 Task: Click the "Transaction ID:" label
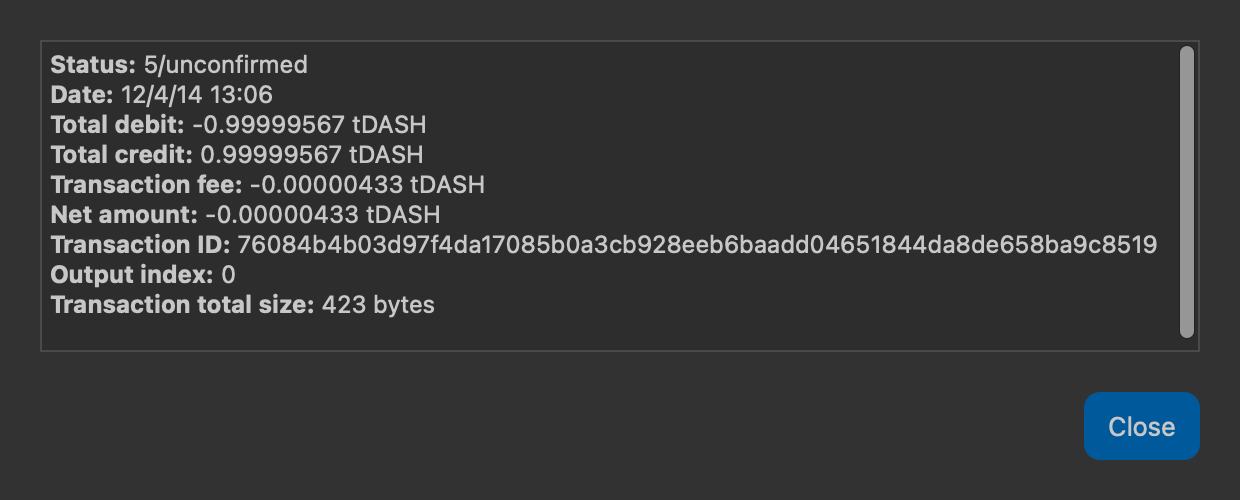tap(141, 245)
